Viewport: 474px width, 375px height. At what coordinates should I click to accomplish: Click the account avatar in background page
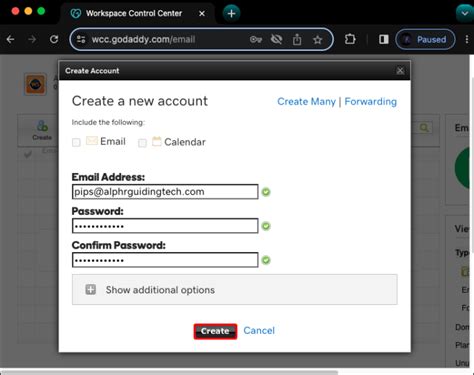coord(35,84)
